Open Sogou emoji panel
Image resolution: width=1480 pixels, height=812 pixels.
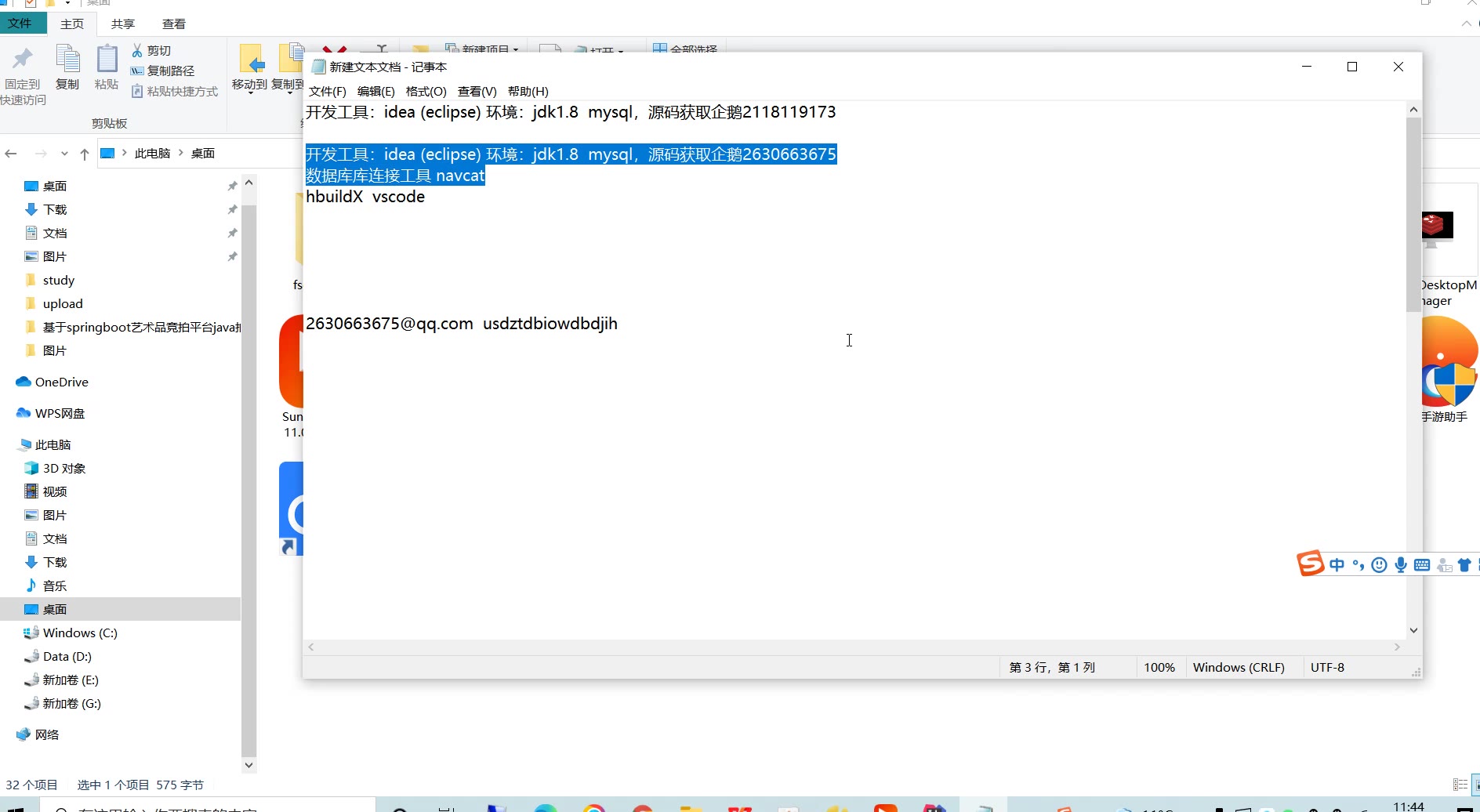[x=1380, y=565]
